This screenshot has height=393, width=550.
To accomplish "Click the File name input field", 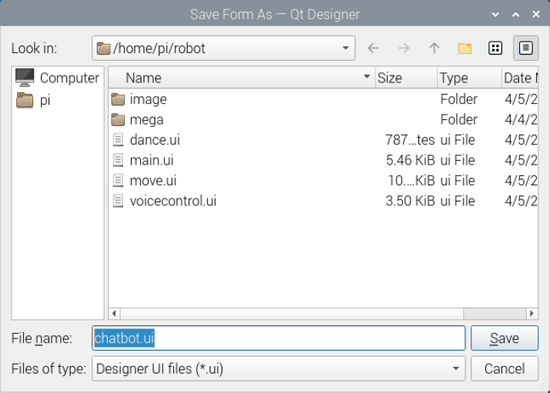I will (279, 338).
